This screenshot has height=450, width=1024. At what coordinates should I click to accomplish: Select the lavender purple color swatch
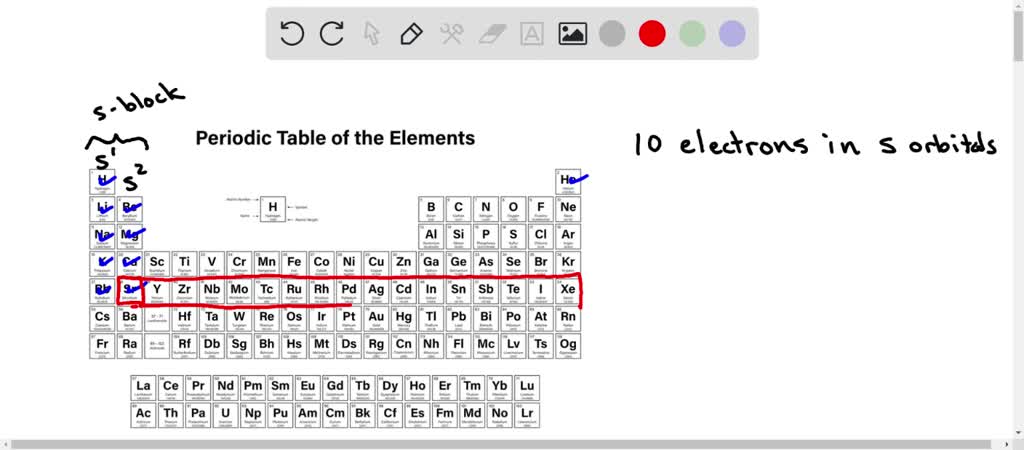(732, 34)
